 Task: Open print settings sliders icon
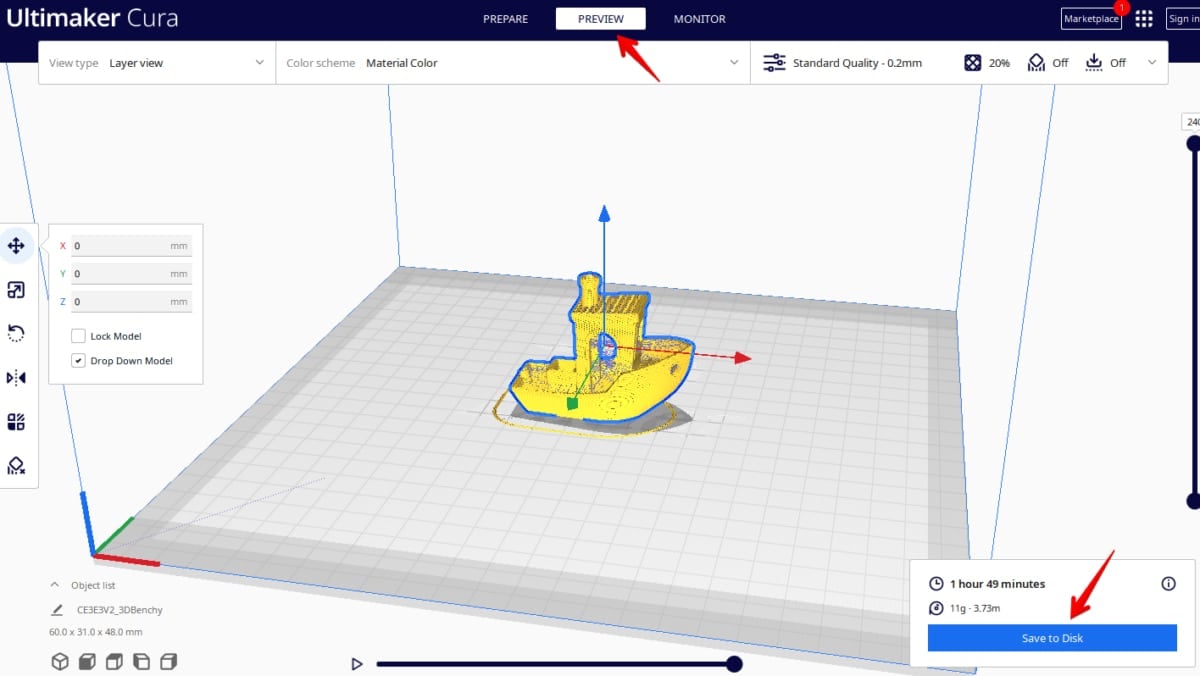[774, 62]
